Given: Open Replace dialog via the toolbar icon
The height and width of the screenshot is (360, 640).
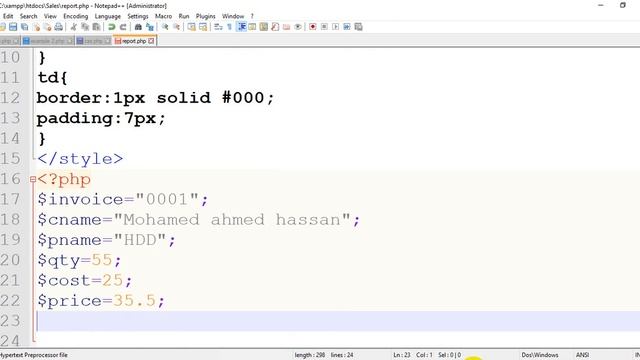Looking at the screenshot, I should point(150,27).
